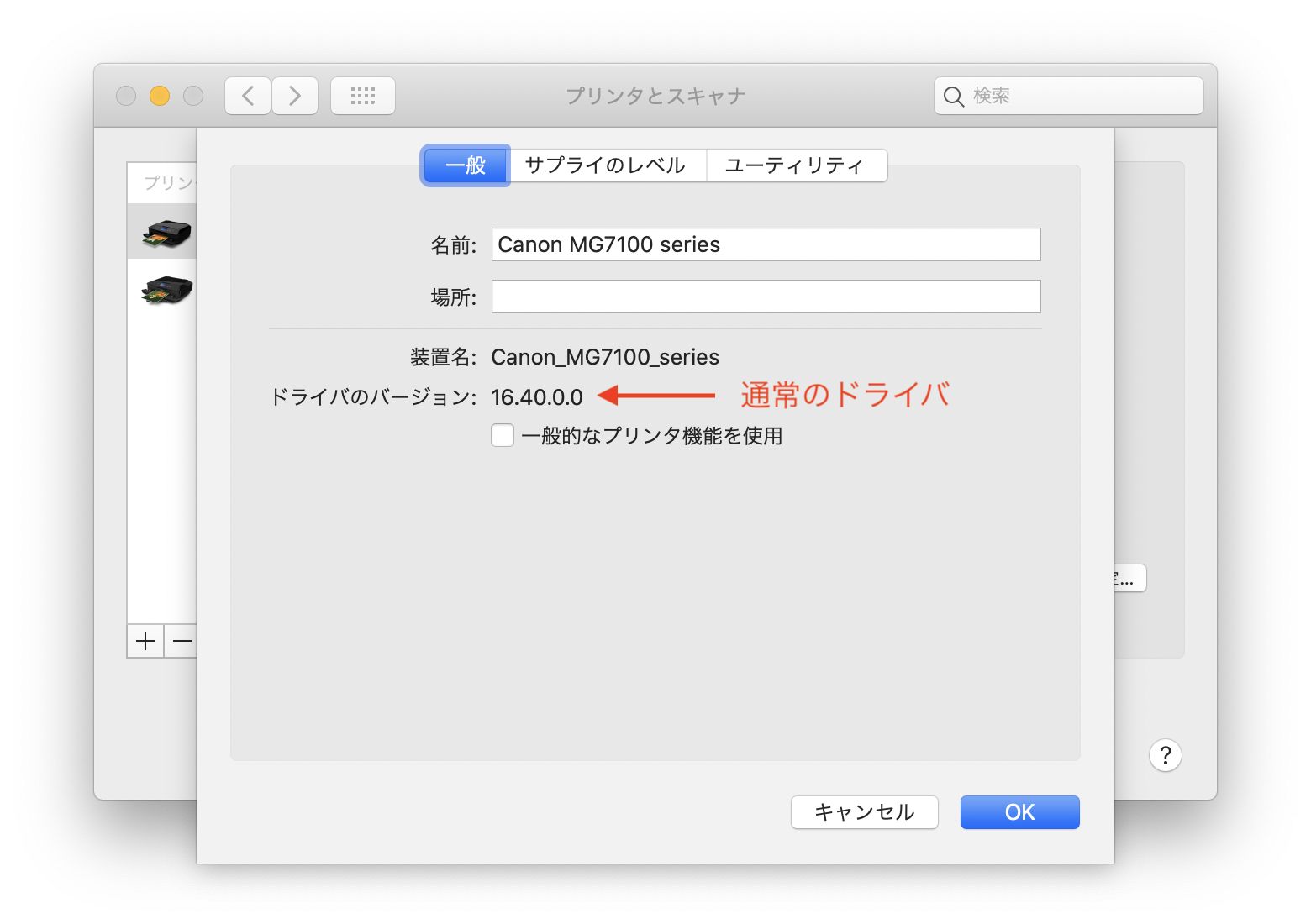Screen dimensions: 1311x924
Task: Enable 一般的なプリンタ機能を使用 checkbox
Action: 503,435
